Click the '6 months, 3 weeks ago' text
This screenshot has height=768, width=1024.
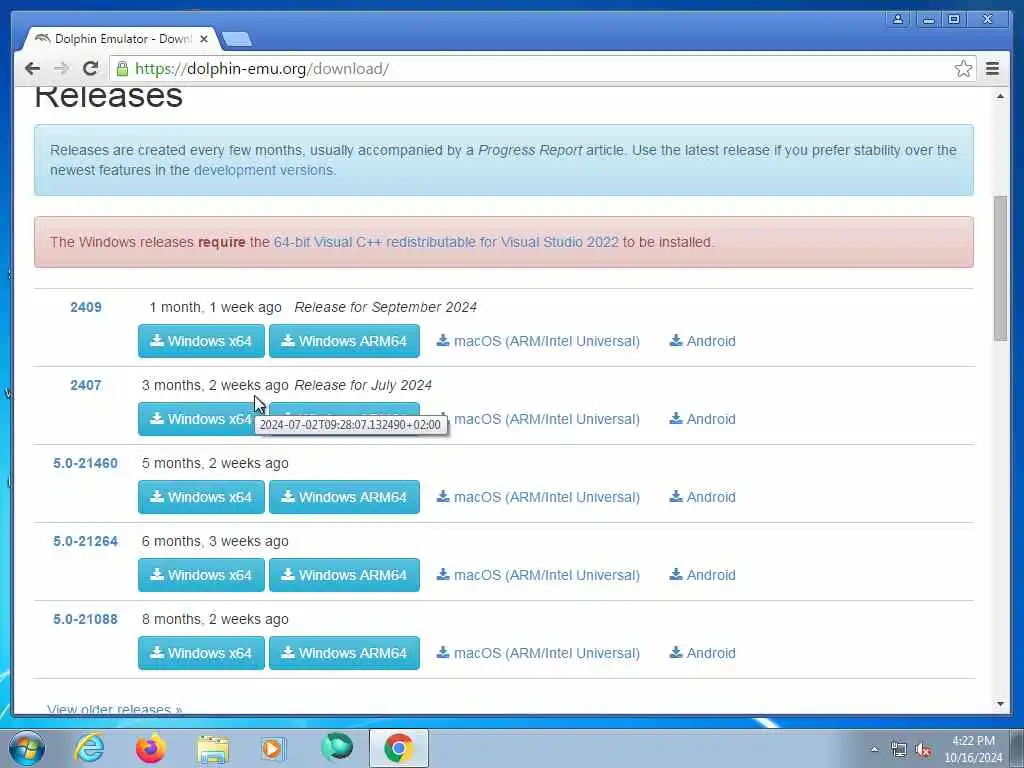pyautogui.click(x=215, y=541)
